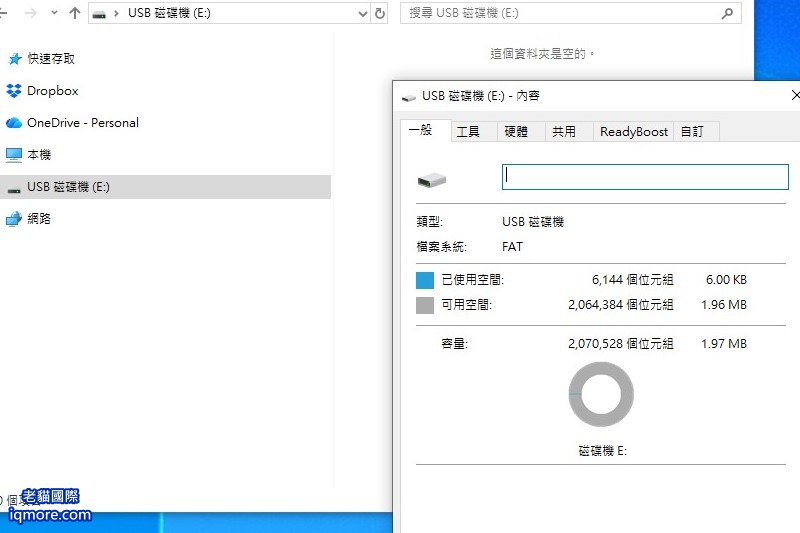This screenshot has width=800, height=533.
Task: Click the volume label text field
Action: [645, 176]
